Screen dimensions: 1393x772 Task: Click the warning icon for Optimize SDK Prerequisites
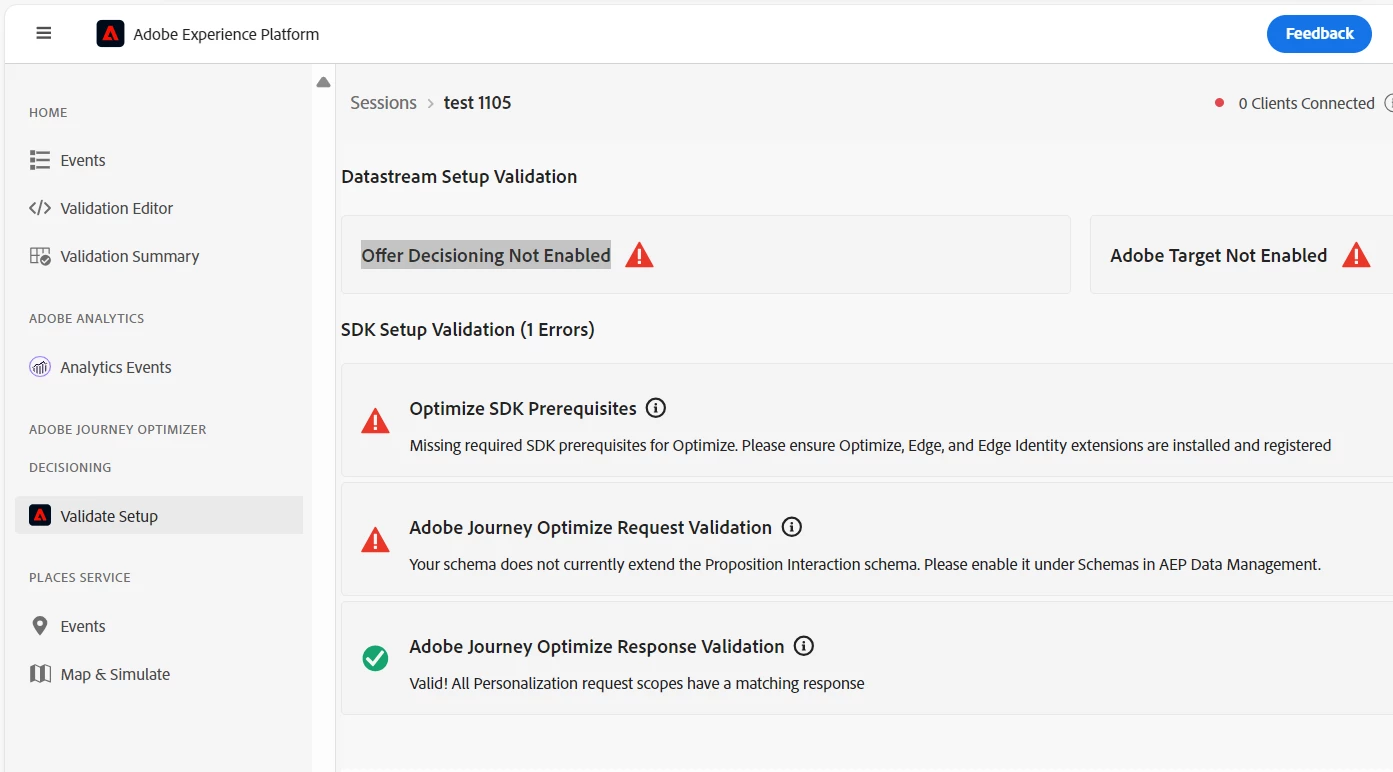point(375,421)
